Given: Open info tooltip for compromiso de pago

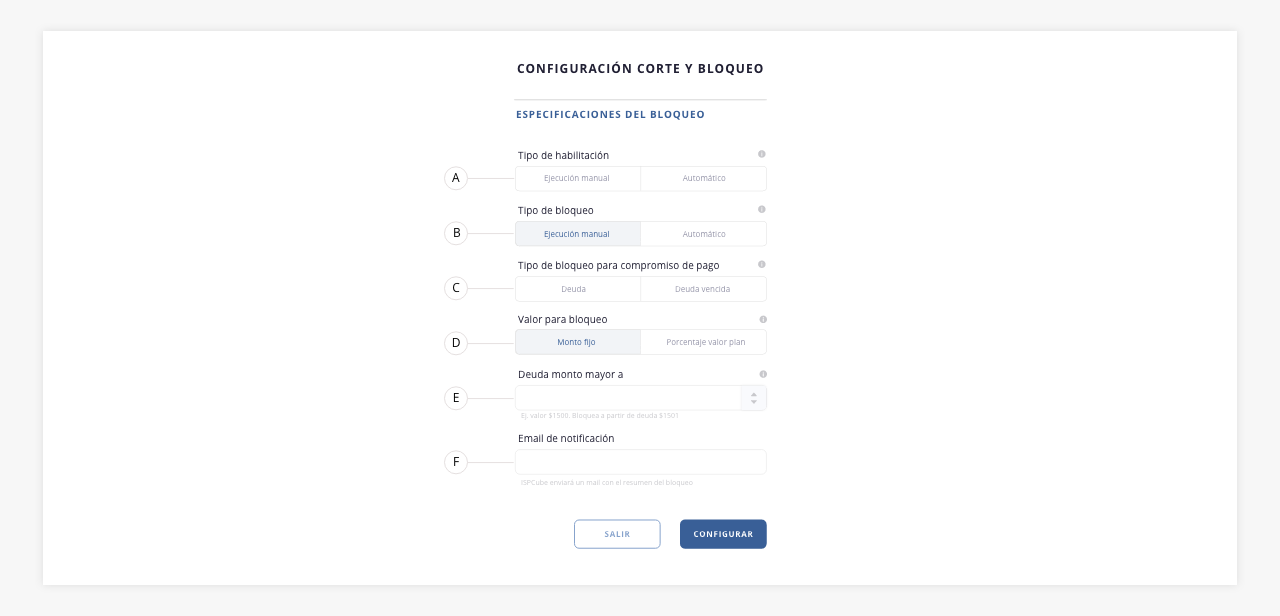Looking at the screenshot, I should (762, 264).
